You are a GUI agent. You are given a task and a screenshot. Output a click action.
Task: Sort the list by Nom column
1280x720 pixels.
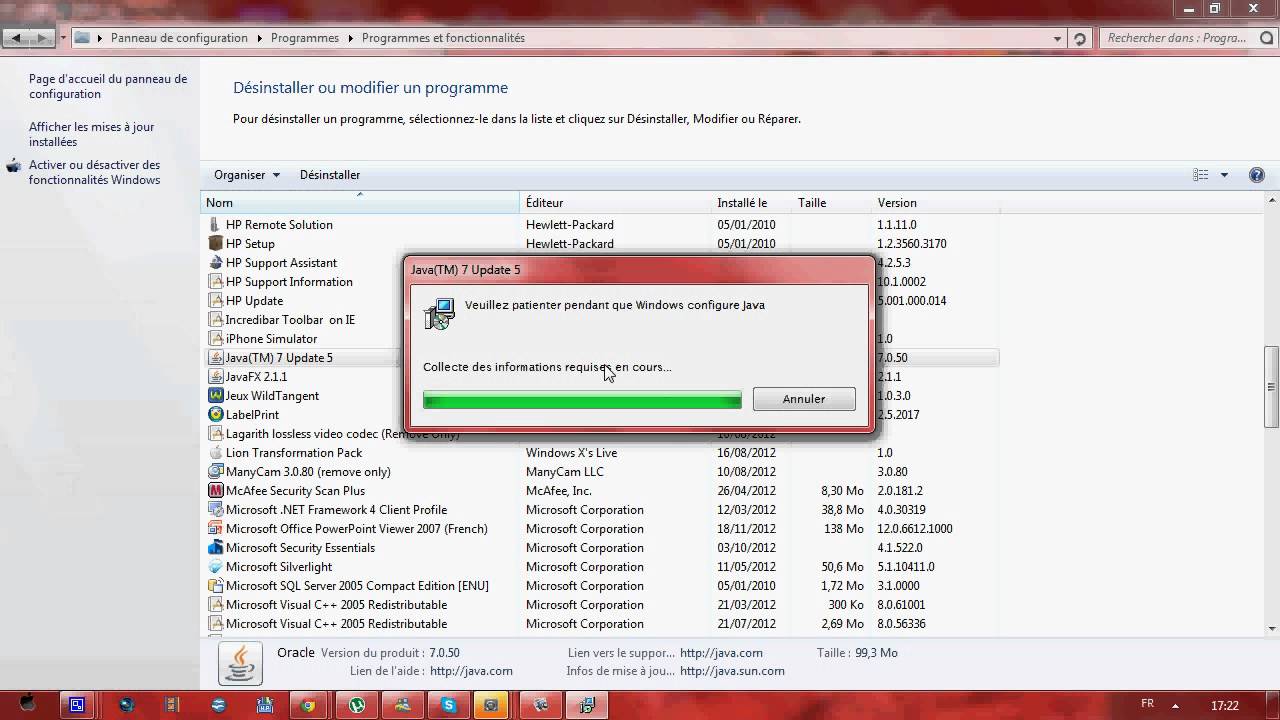(360, 203)
